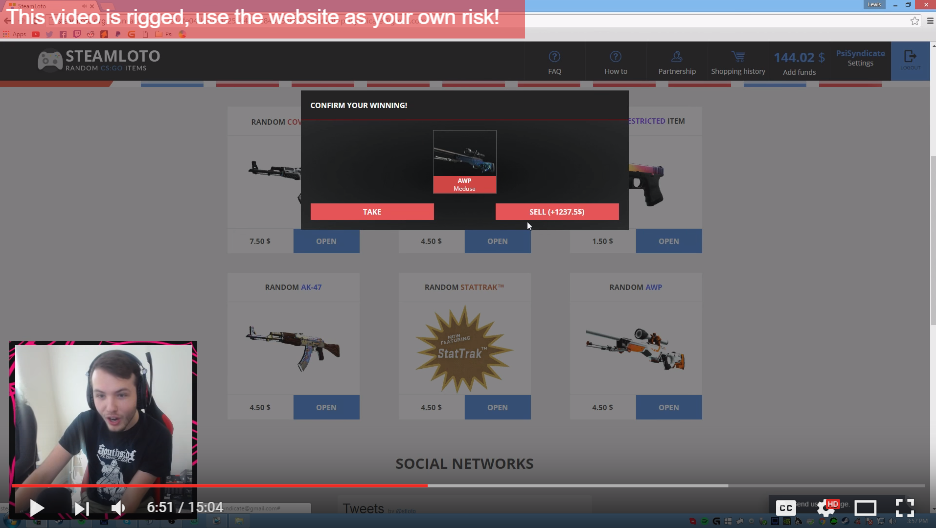This screenshot has width=936, height=528.
Task: Bookmark the page with star icon
Action: (x=915, y=21)
